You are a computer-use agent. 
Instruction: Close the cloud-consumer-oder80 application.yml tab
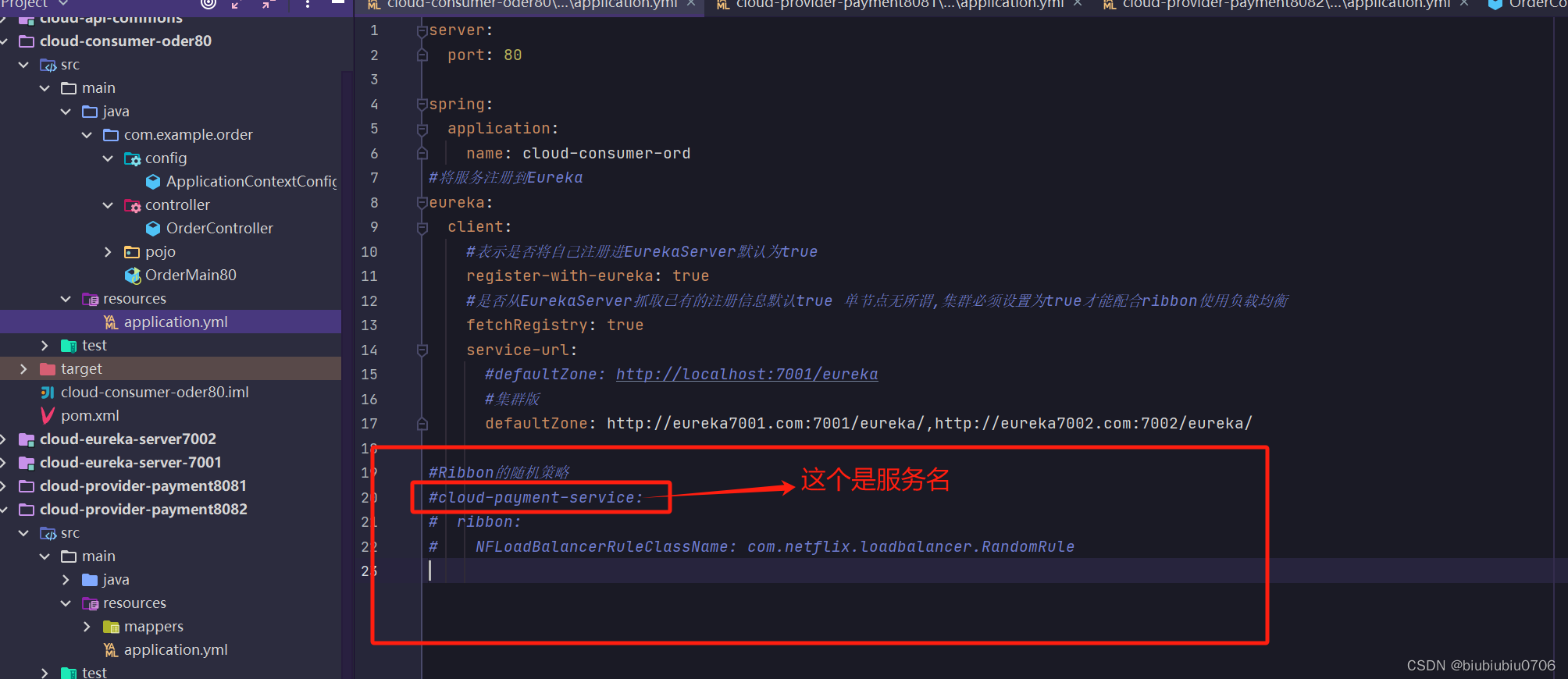[691, 4]
